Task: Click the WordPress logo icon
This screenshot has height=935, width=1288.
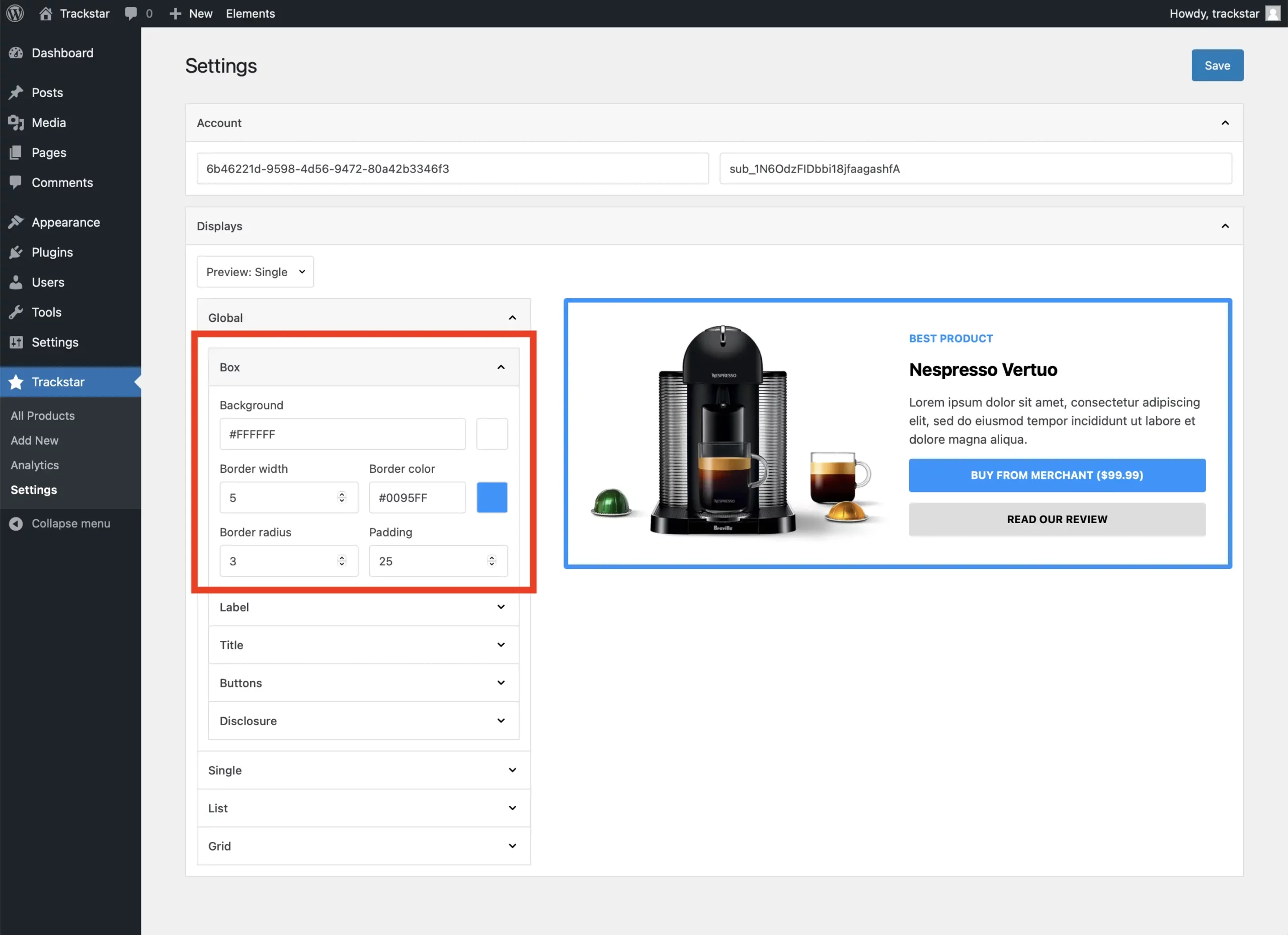Action: tap(15, 13)
